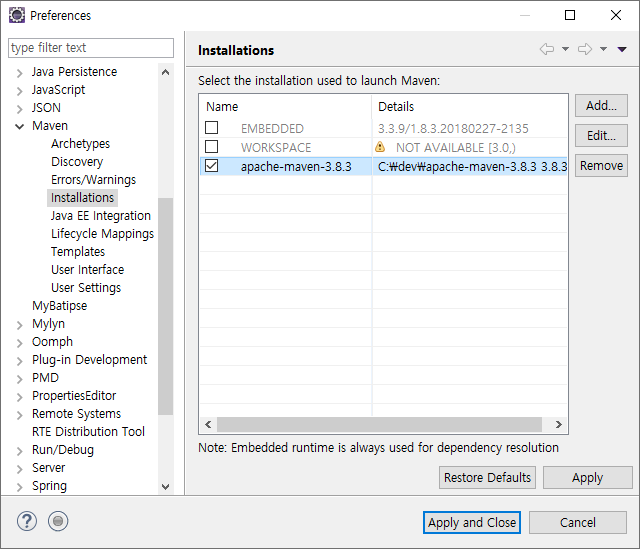
Task: Select Installations in the tree
Action: (x=82, y=198)
